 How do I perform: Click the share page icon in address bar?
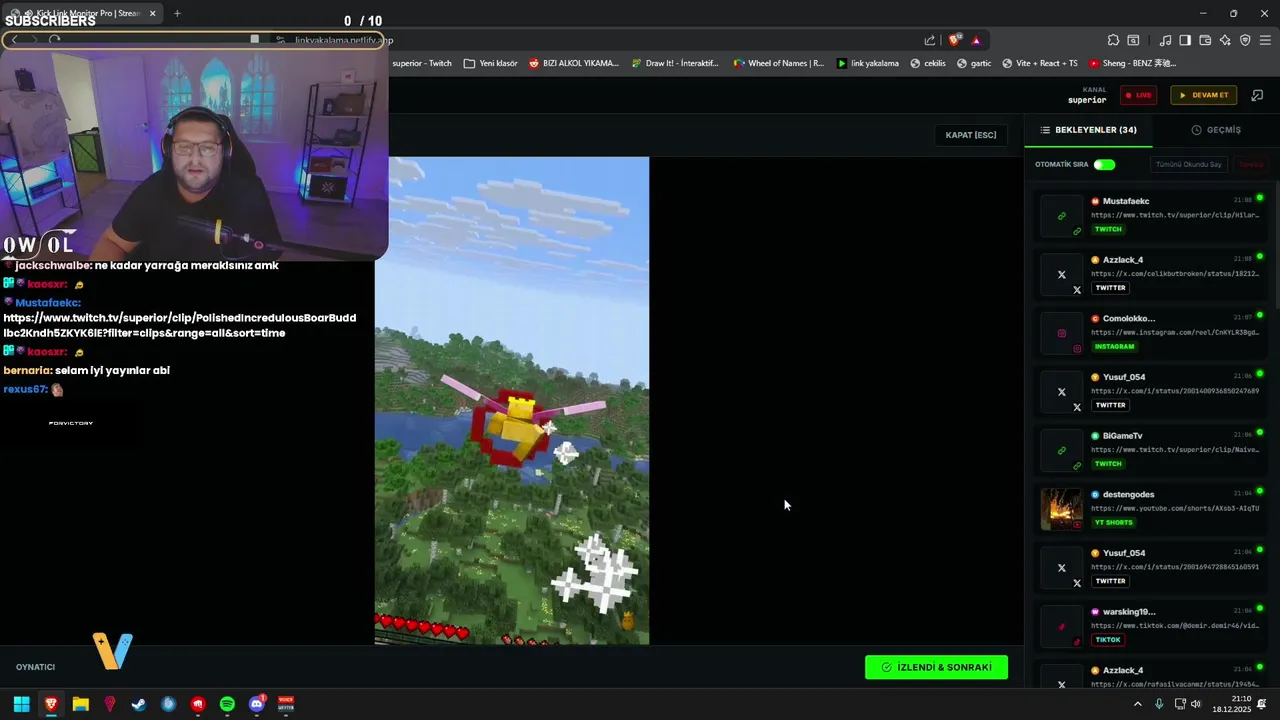[930, 40]
